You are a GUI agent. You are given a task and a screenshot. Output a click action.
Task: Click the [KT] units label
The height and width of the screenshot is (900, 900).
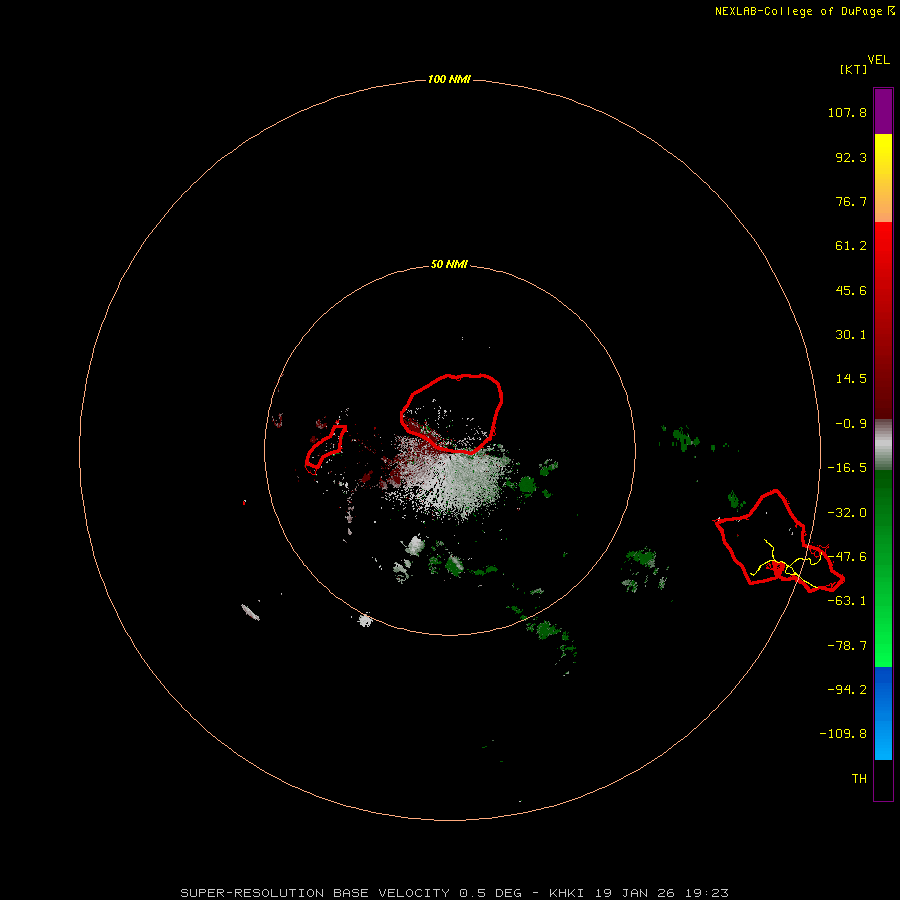[853, 69]
